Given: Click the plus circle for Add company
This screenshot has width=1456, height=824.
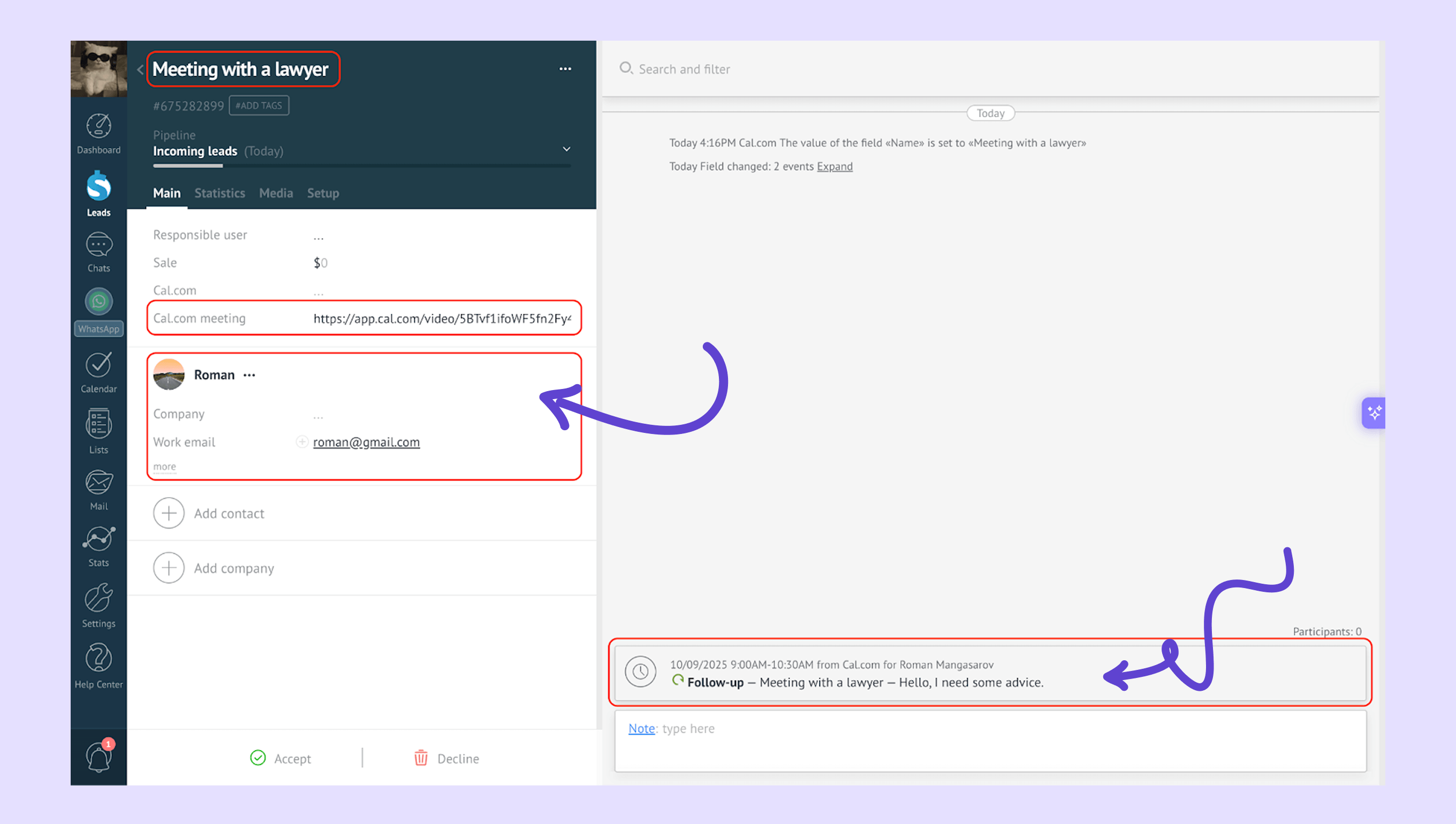Looking at the screenshot, I should (x=169, y=568).
